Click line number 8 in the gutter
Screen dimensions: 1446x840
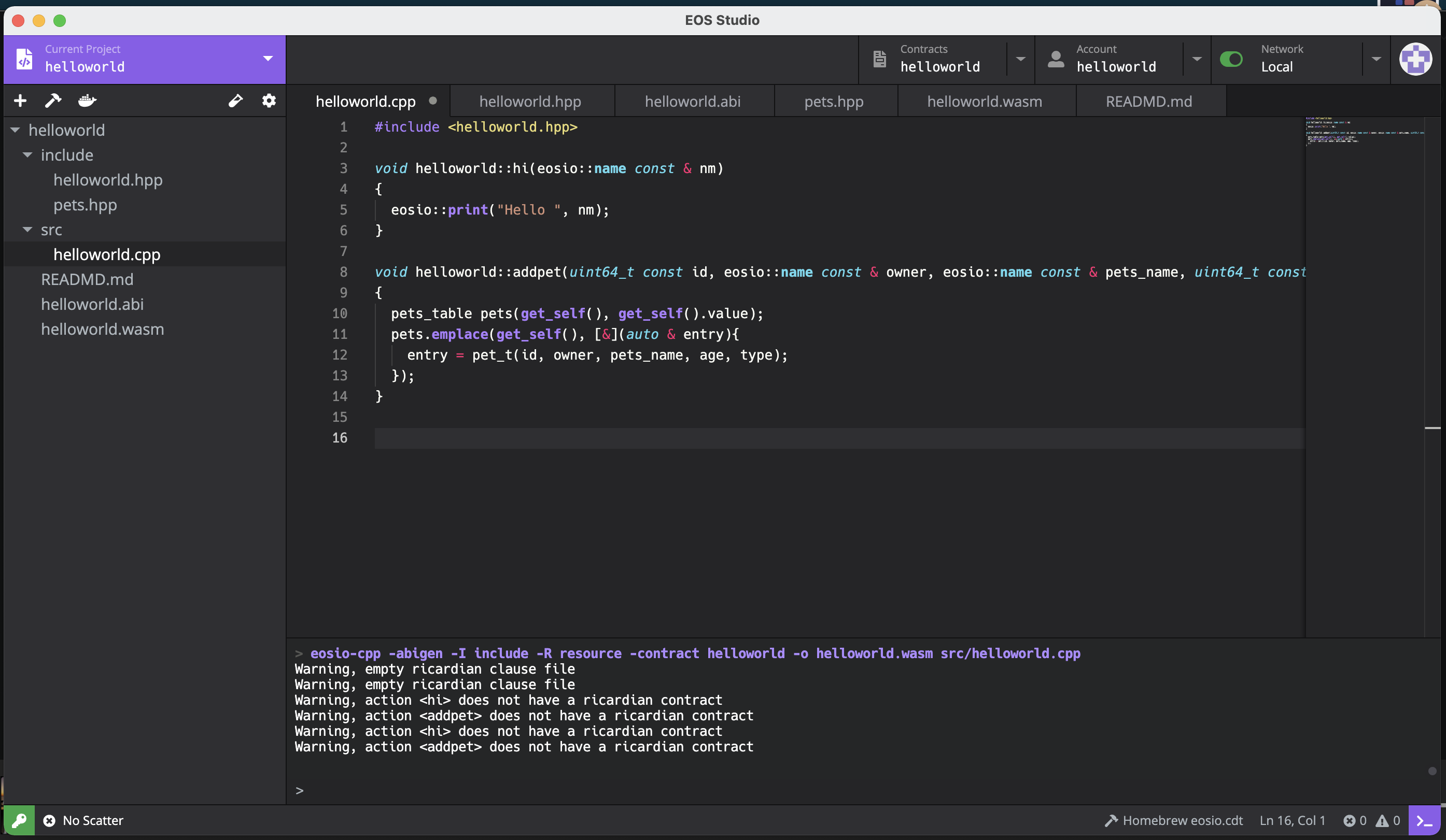click(x=343, y=272)
